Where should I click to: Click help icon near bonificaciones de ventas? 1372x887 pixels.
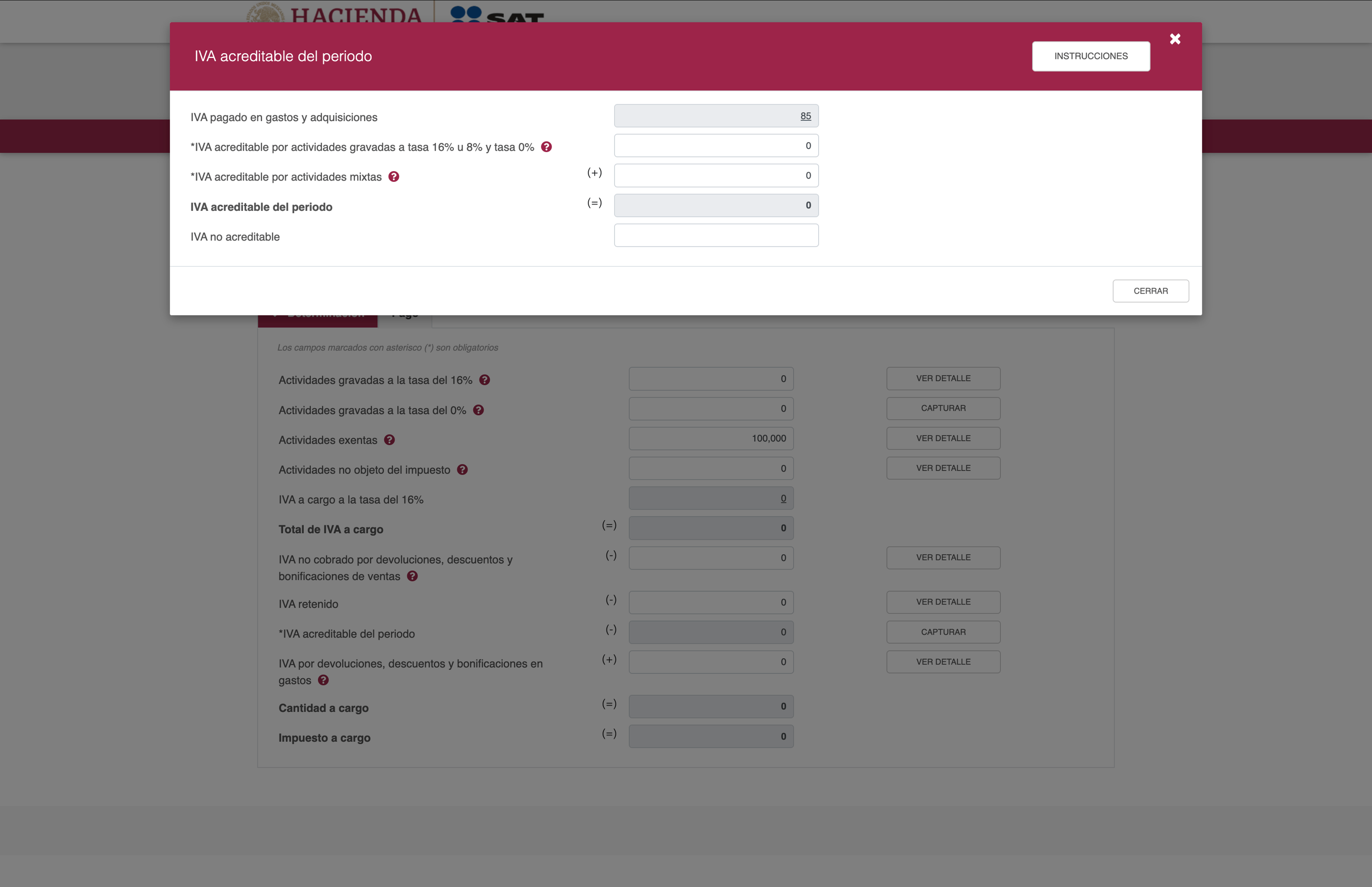pos(412,576)
